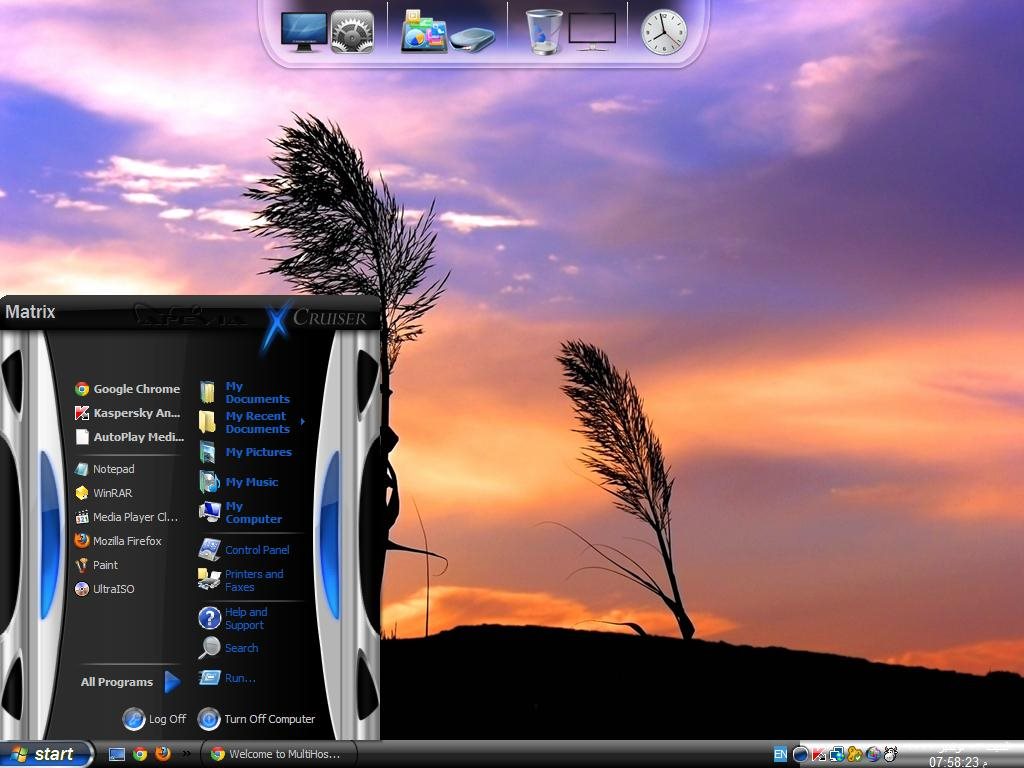Launch Firefox from the quick launch bar
The width and height of the screenshot is (1024, 768).
tap(163, 754)
